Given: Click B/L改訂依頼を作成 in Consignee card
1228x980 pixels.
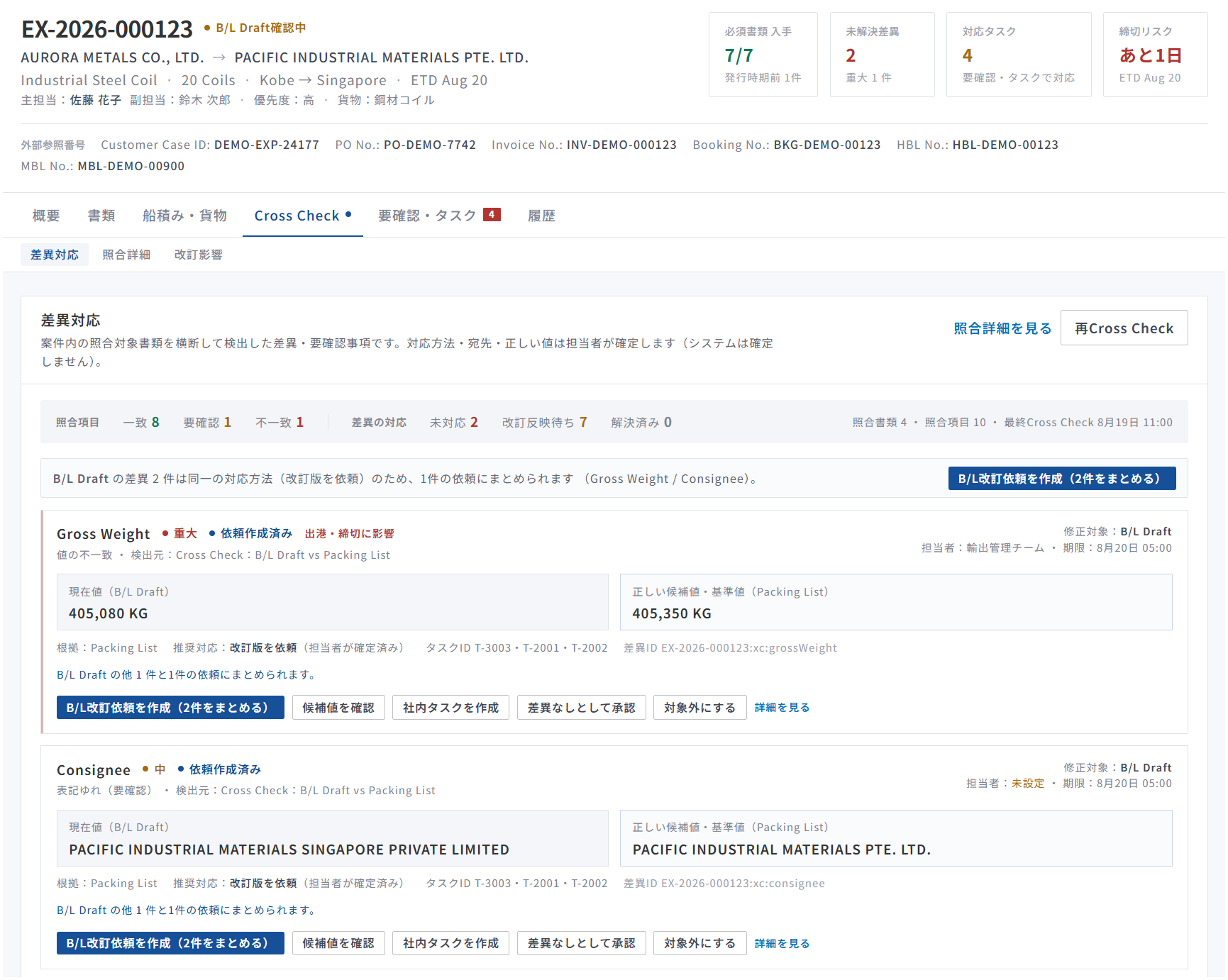Looking at the screenshot, I should tap(170, 943).
